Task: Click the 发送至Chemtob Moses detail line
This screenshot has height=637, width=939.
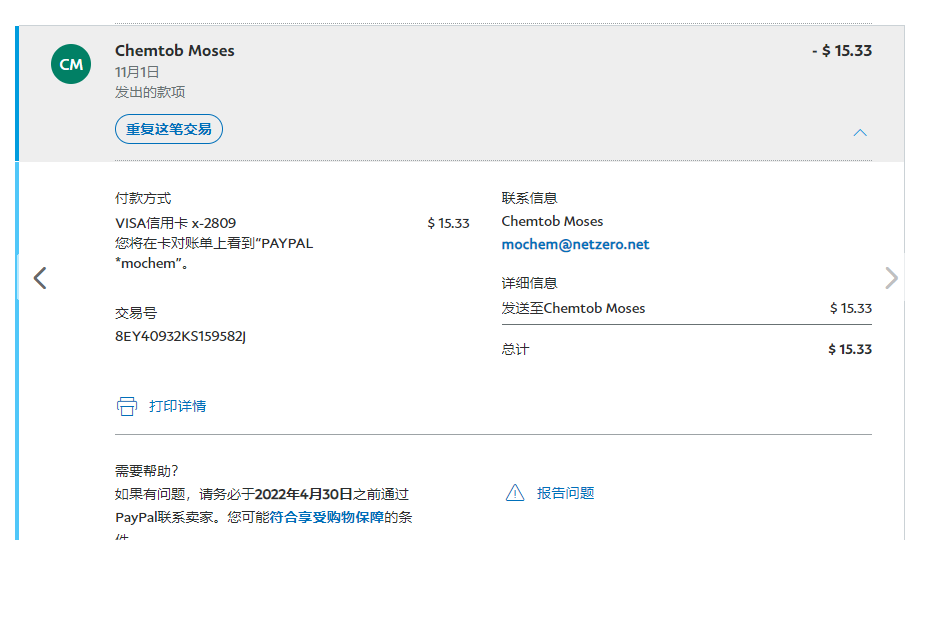Action: [x=573, y=308]
